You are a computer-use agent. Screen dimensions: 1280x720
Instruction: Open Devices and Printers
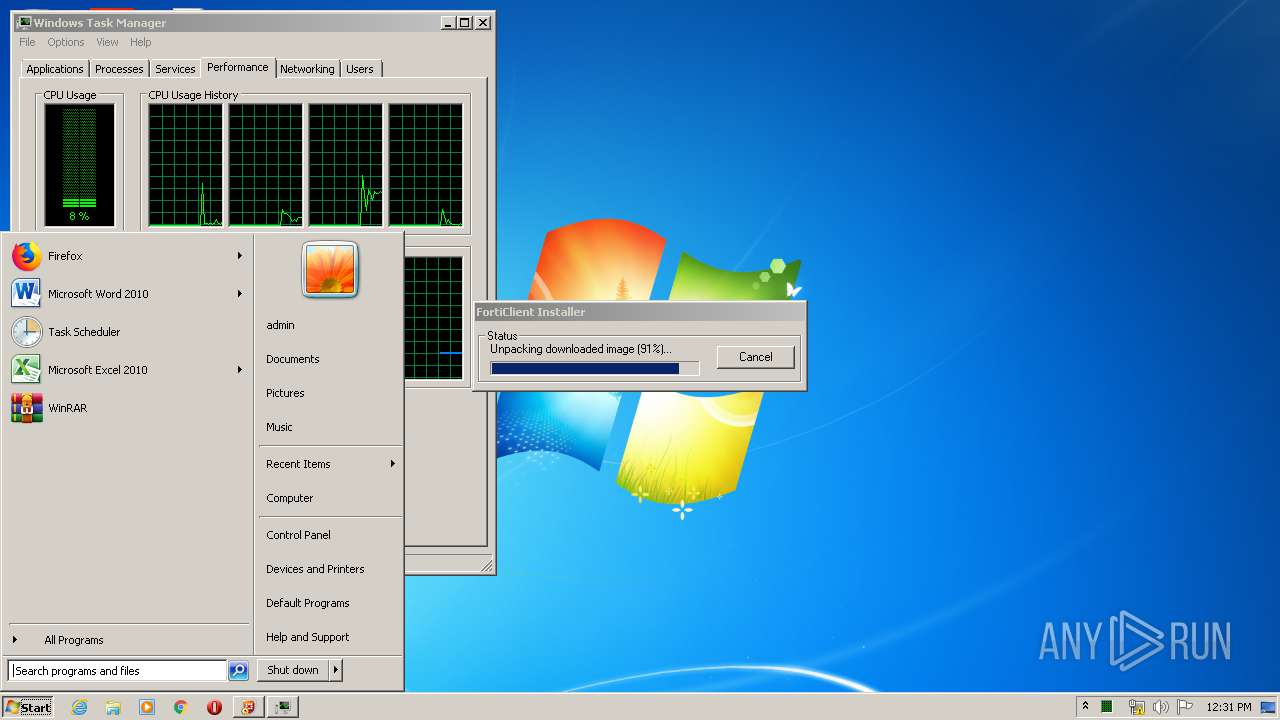330,569
